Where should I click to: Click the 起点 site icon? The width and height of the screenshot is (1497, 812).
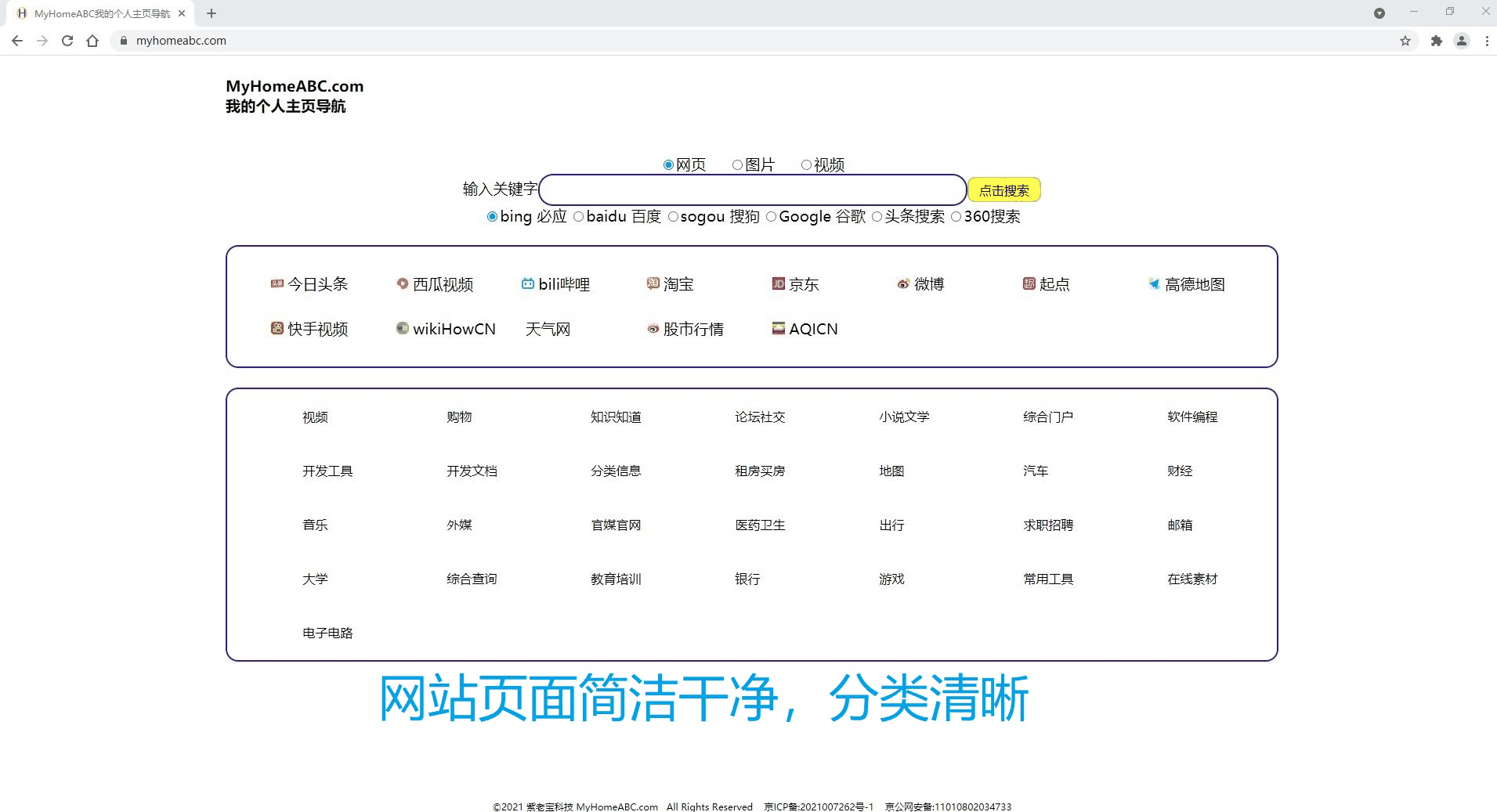1029,283
